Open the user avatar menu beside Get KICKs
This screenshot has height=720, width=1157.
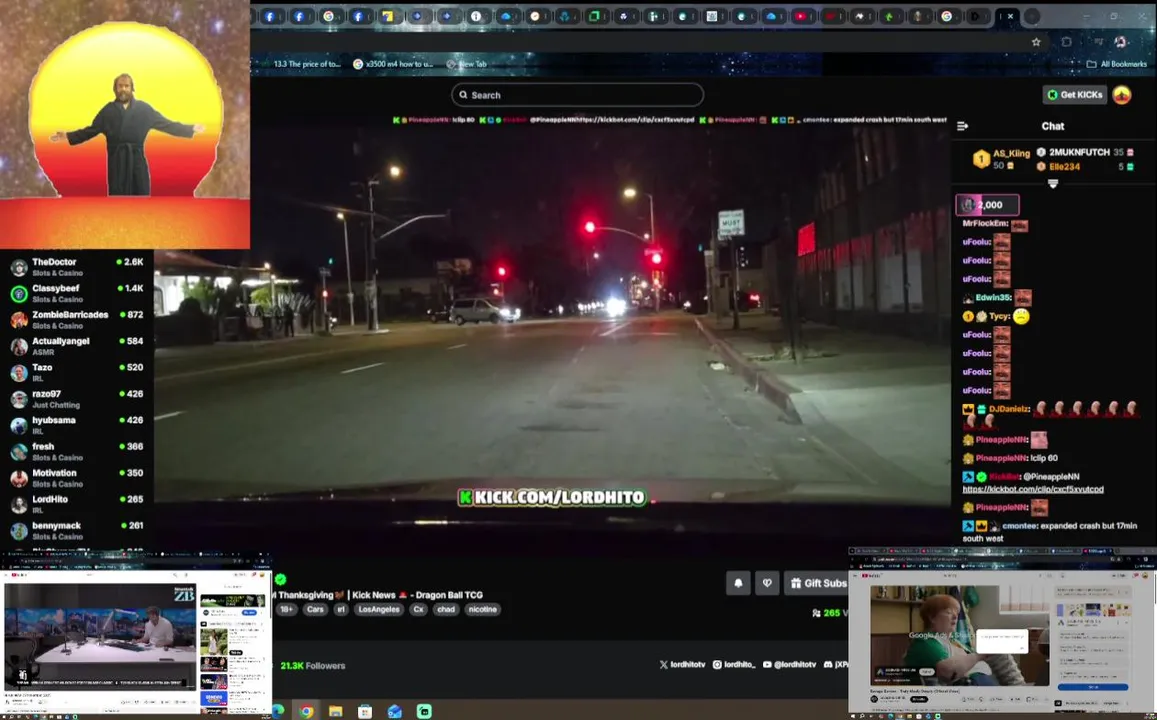click(1122, 94)
